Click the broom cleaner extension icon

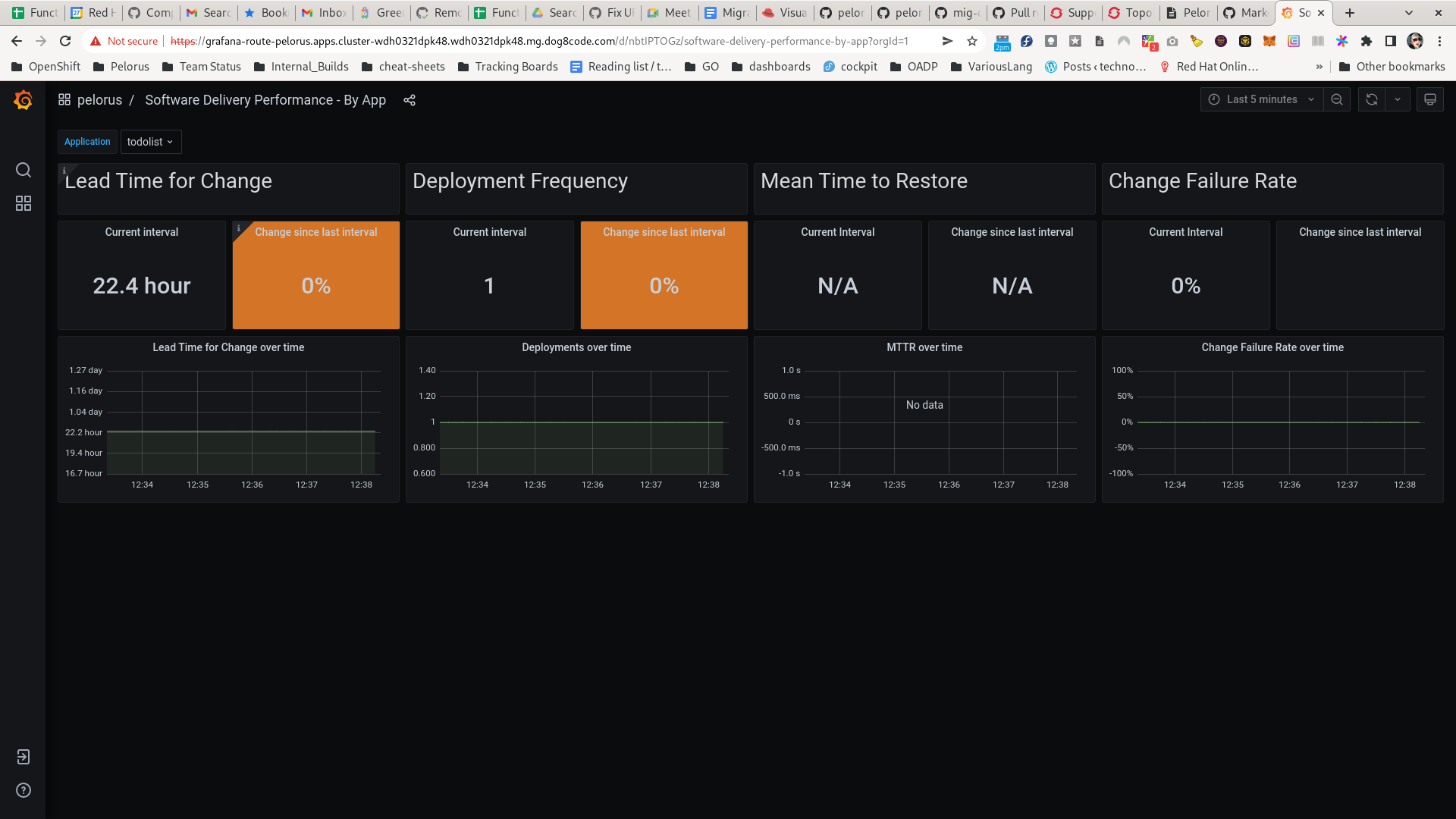1197,41
